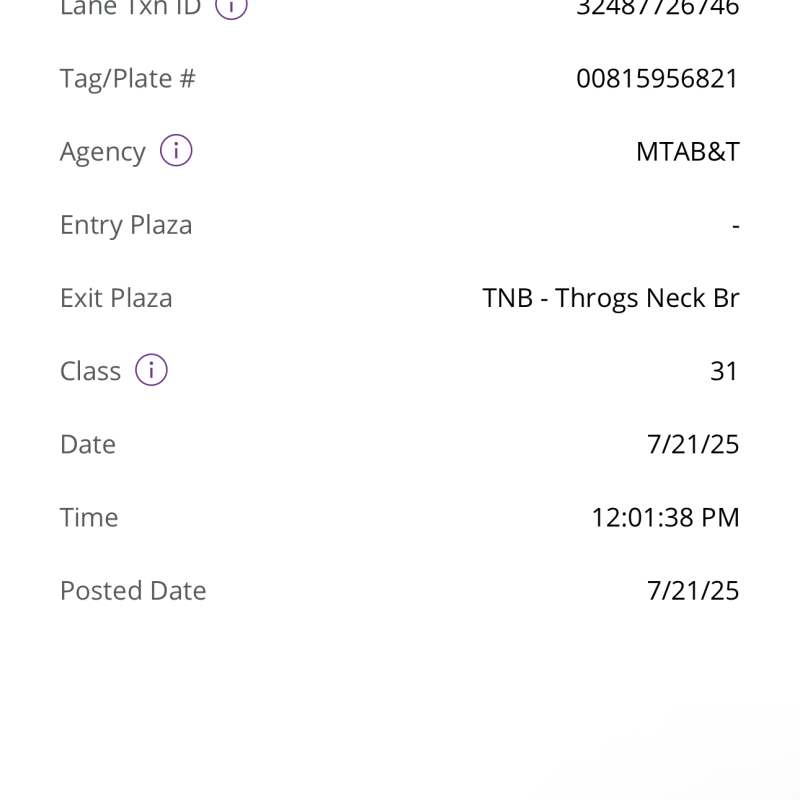800x800 pixels.
Task: Click the Class label text
Action: tap(90, 371)
